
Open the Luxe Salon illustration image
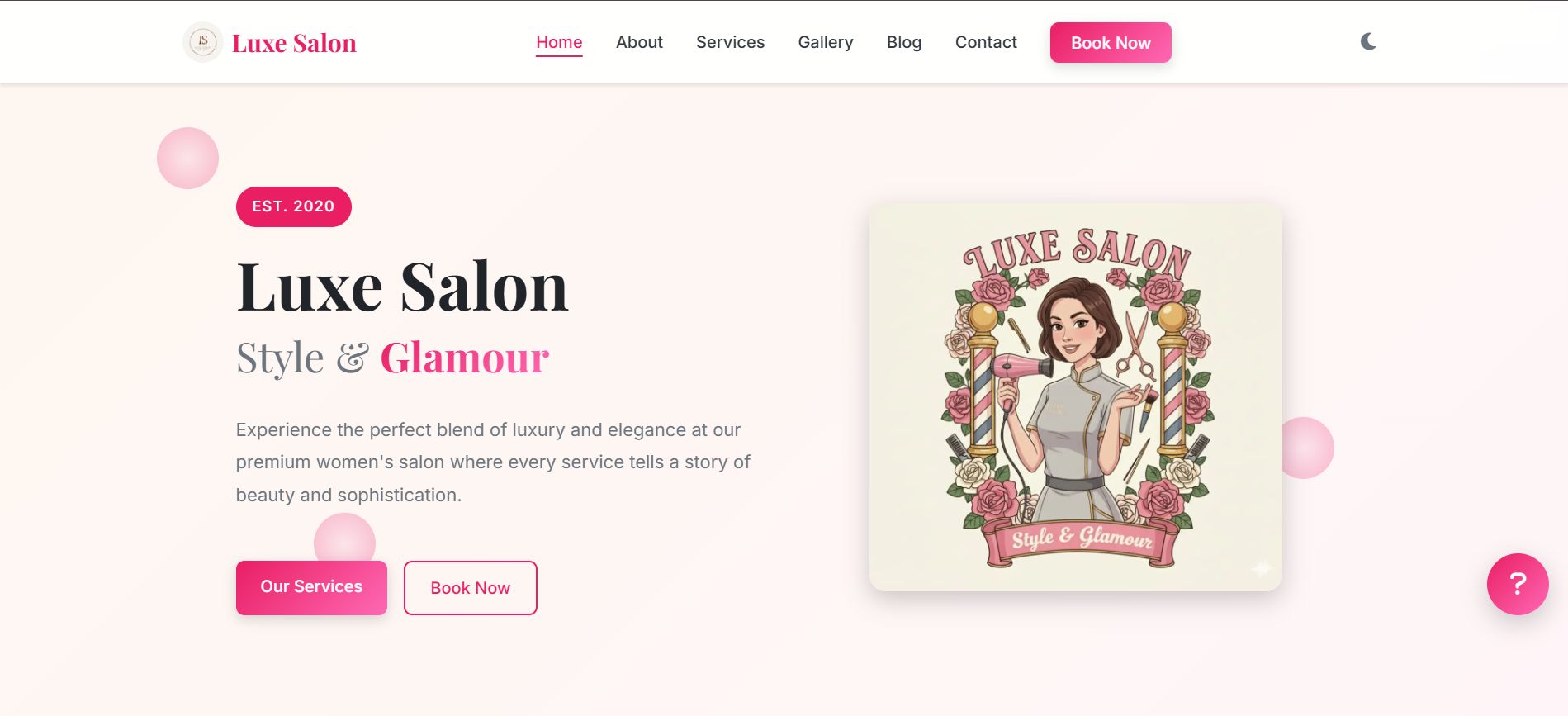point(1076,397)
